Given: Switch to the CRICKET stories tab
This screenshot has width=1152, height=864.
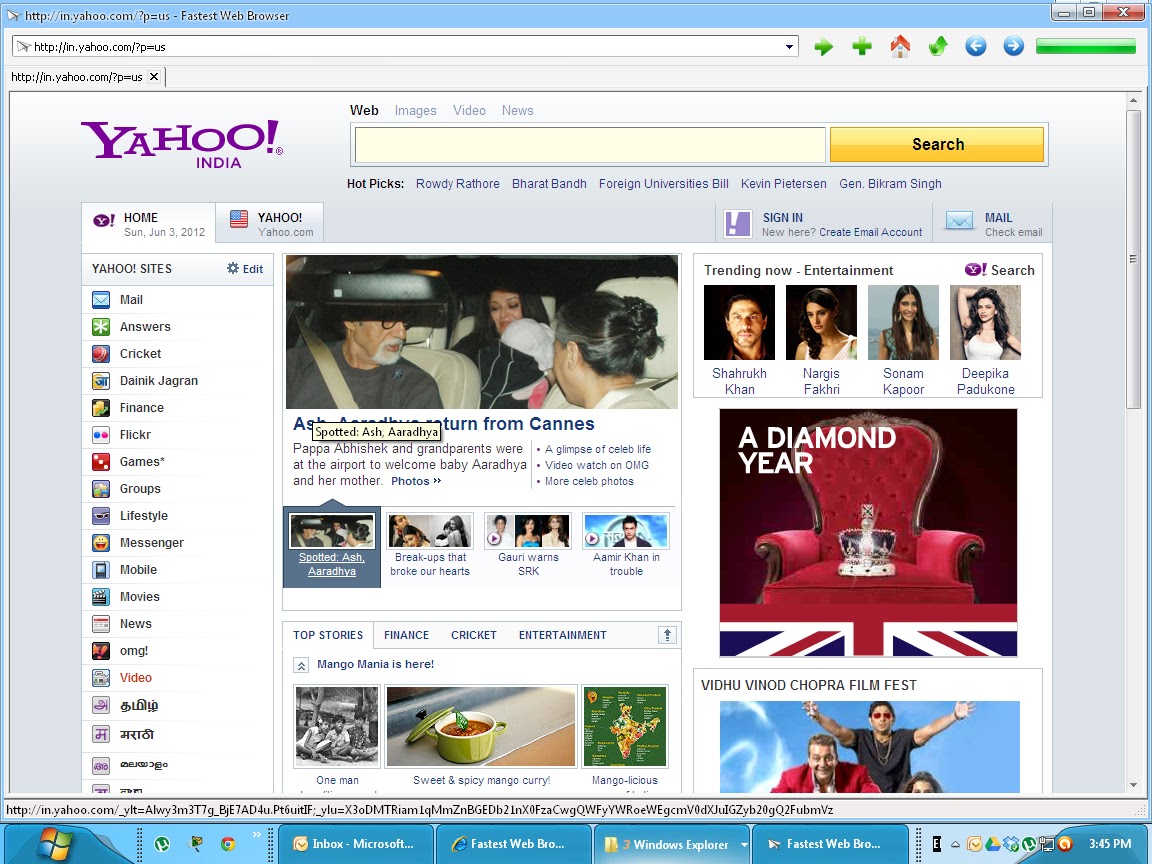Looking at the screenshot, I should click(x=474, y=636).
